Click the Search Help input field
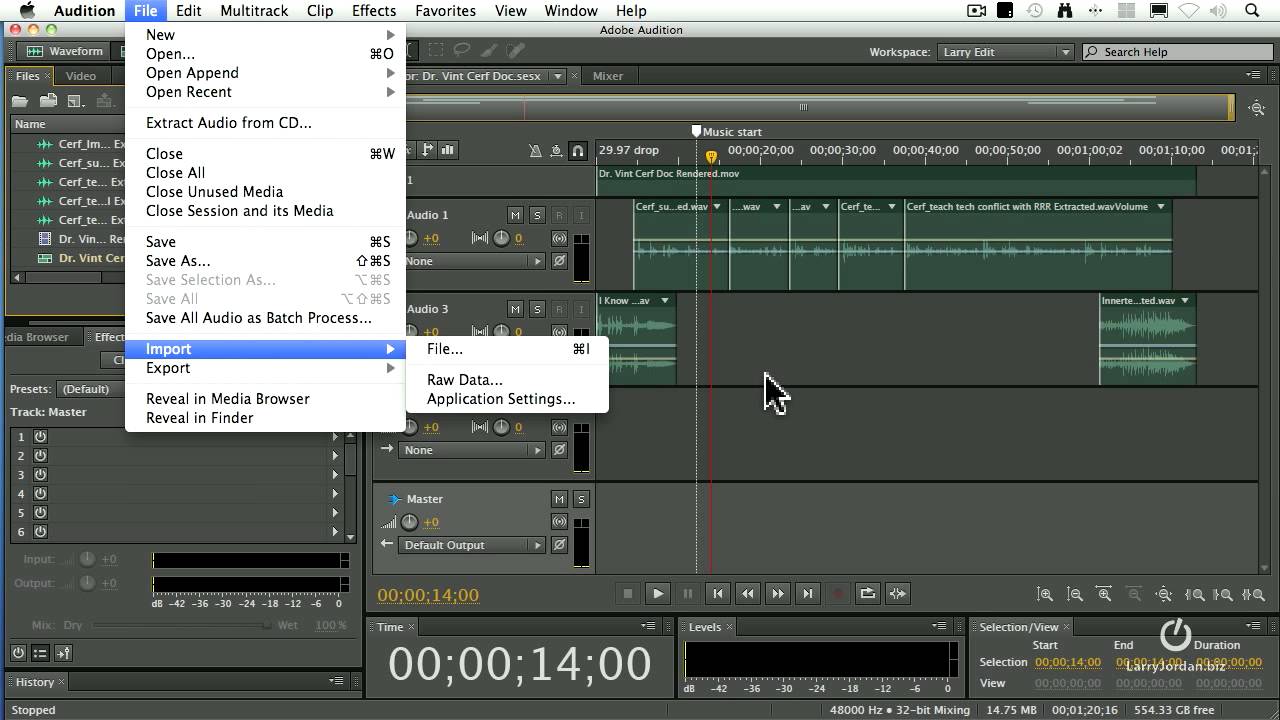 1180,52
